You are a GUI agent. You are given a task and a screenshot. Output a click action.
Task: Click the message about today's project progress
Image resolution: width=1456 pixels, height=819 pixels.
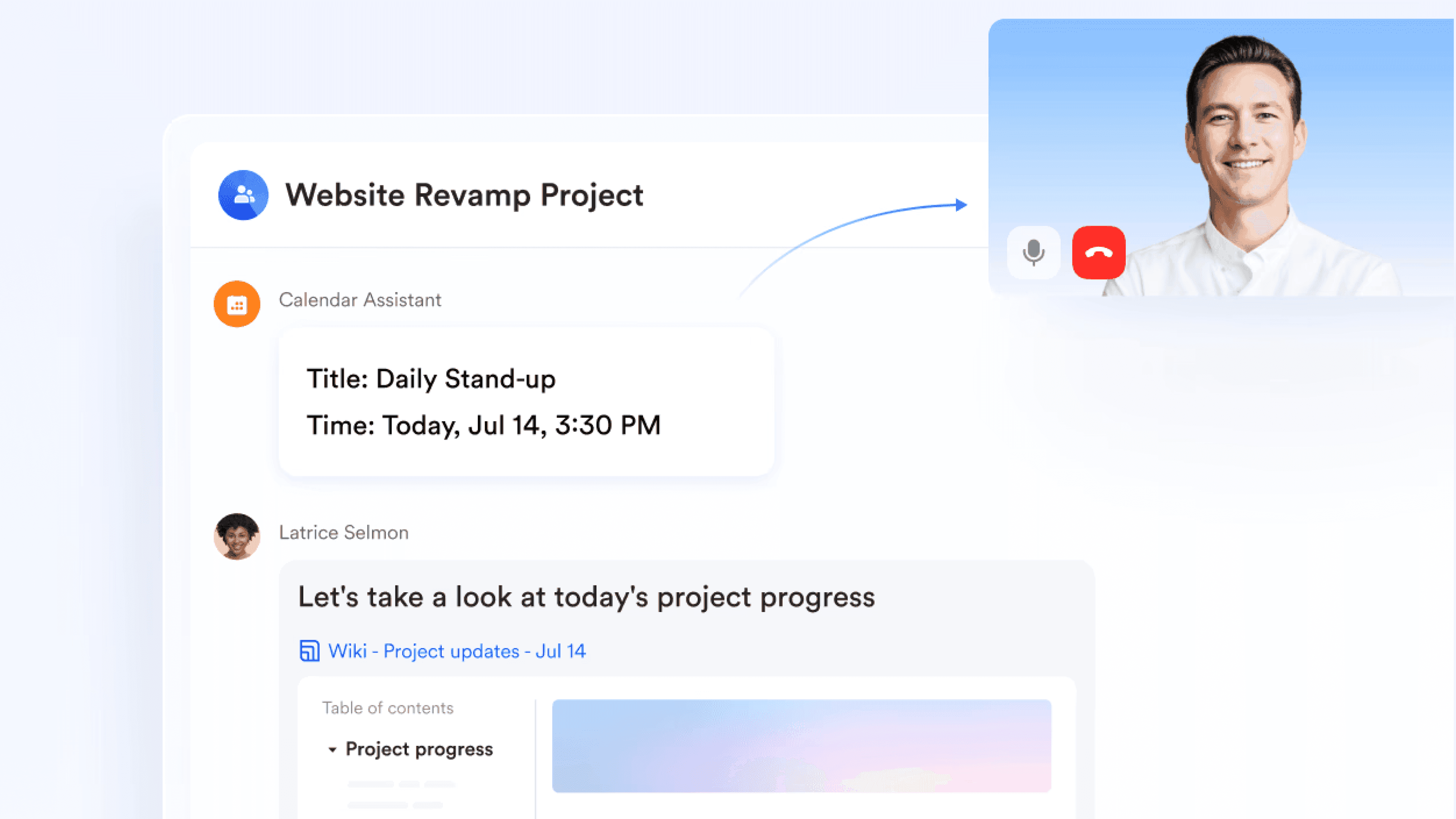click(587, 598)
